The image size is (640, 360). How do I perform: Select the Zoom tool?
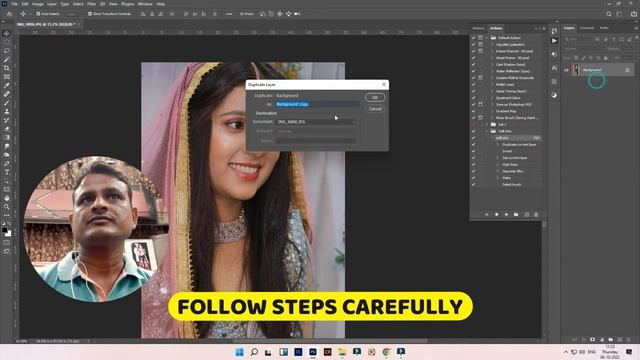[x=7, y=207]
